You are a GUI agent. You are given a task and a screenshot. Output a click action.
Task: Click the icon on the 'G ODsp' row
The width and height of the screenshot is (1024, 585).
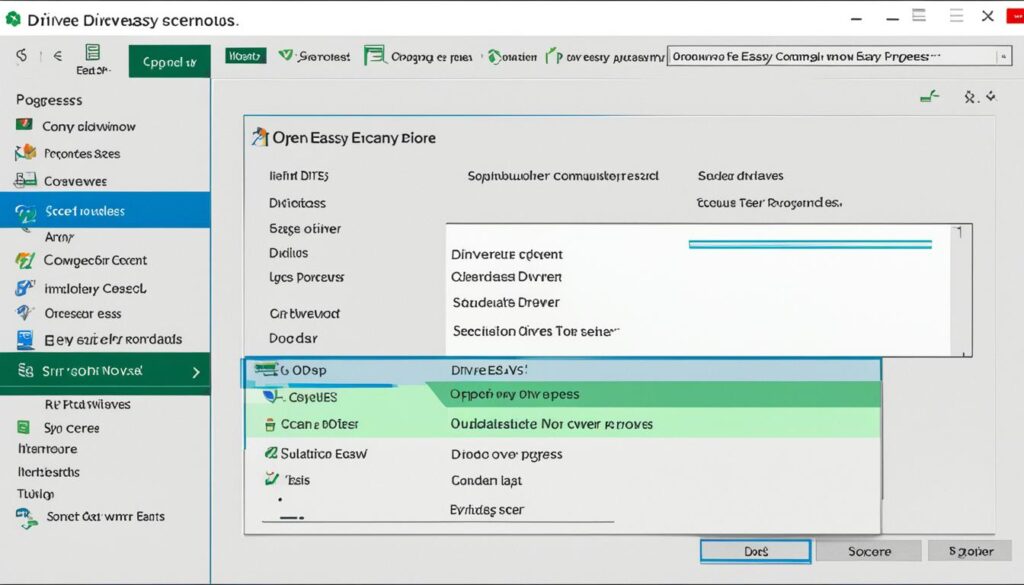[266, 370]
